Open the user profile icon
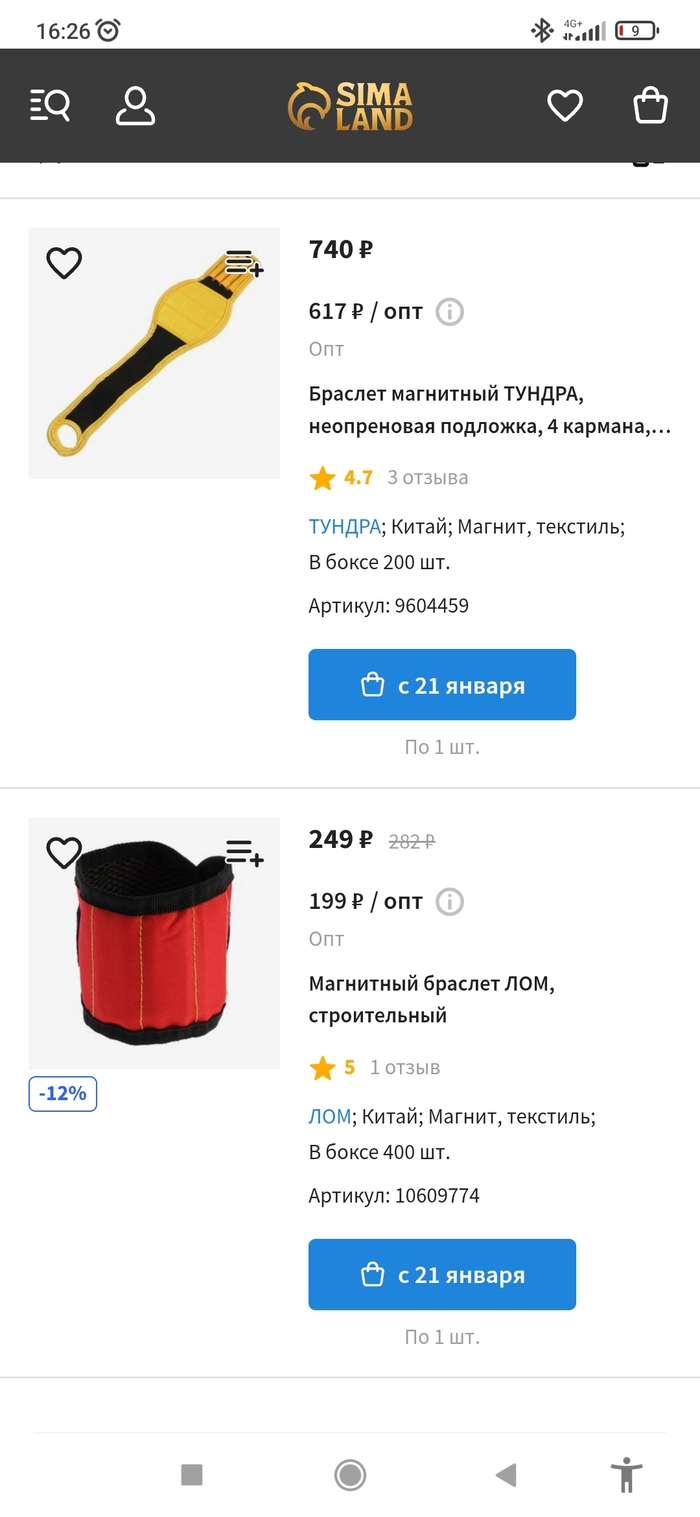Viewport: 700px width, 1517px height. click(135, 105)
